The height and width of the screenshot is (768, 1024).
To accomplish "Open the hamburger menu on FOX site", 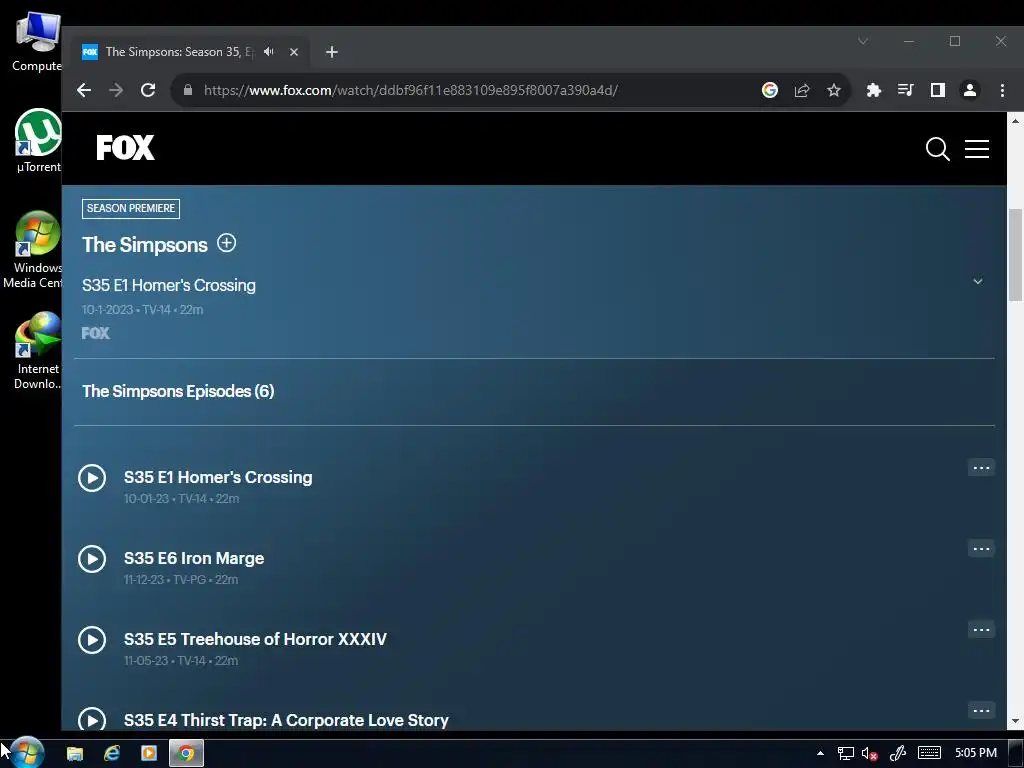I will (x=977, y=149).
